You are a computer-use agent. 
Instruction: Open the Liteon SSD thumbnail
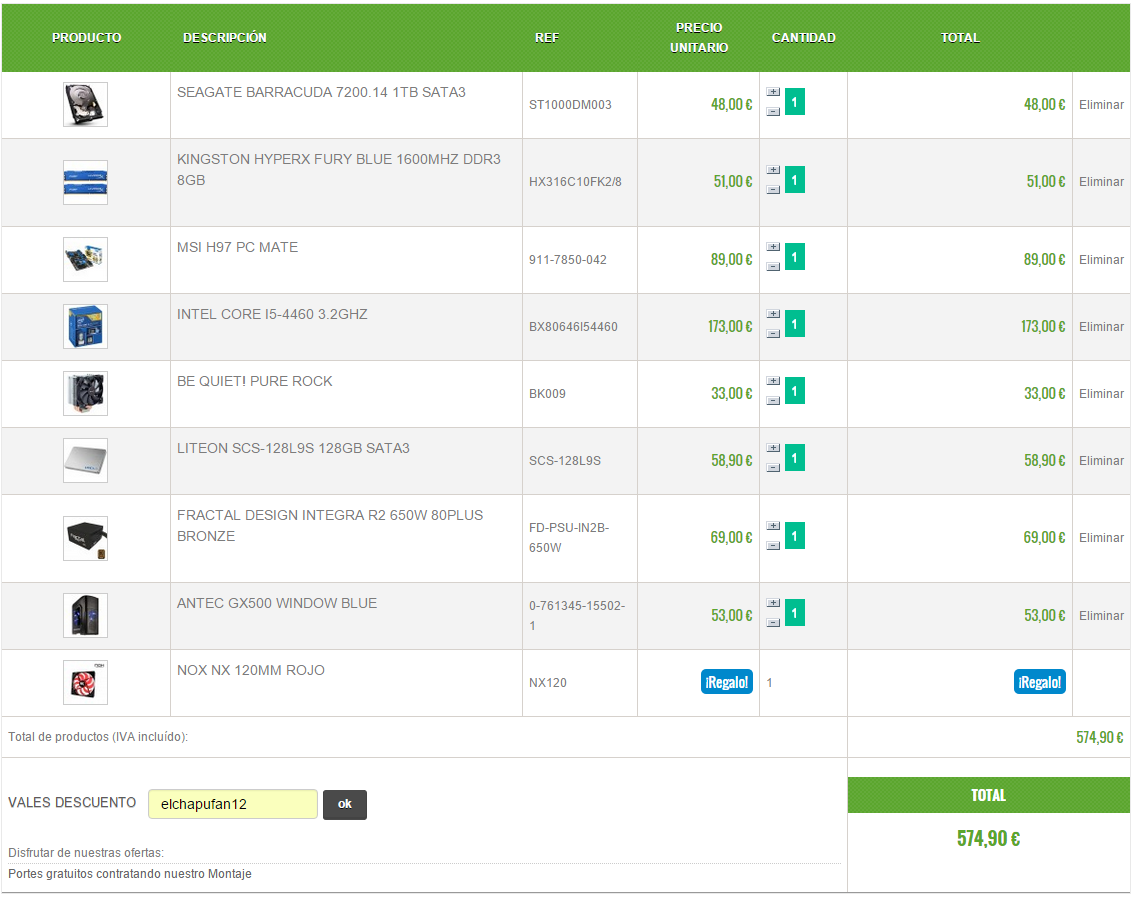(85, 460)
